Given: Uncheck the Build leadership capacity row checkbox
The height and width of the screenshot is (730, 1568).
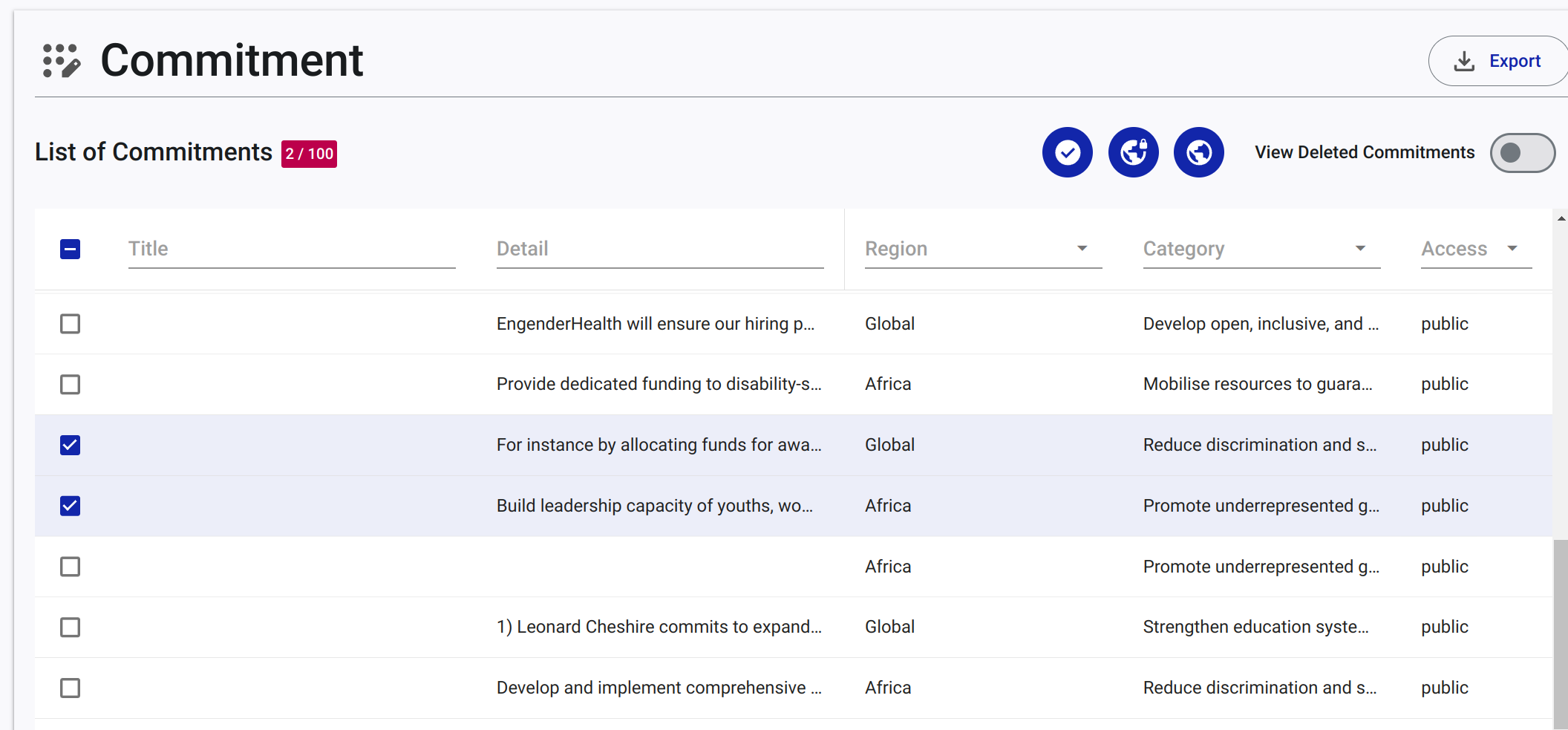Looking at the screenshot, I should tap(71, 506).
